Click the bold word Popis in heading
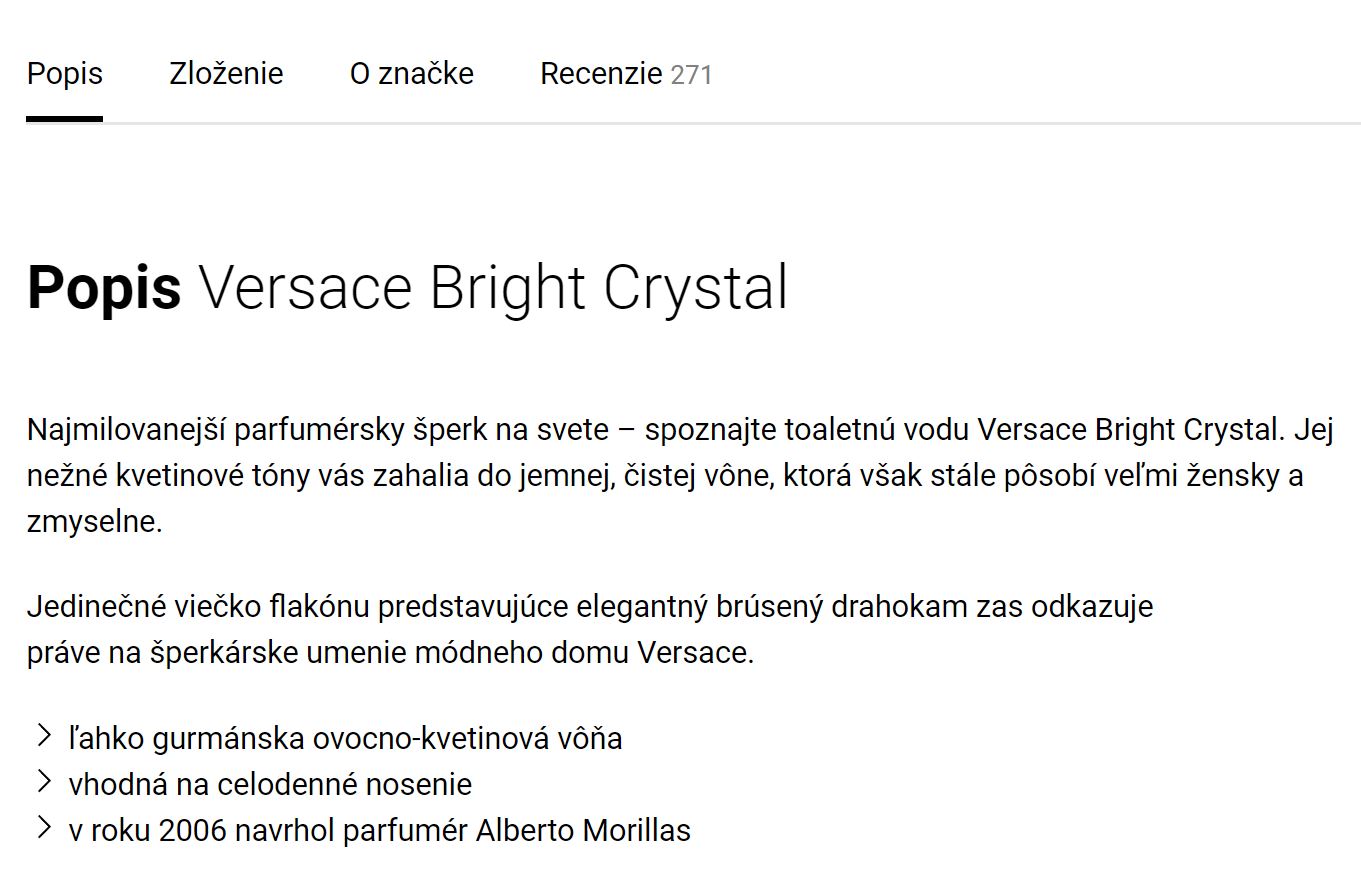 pyautogui.click(x=104, y=288)
